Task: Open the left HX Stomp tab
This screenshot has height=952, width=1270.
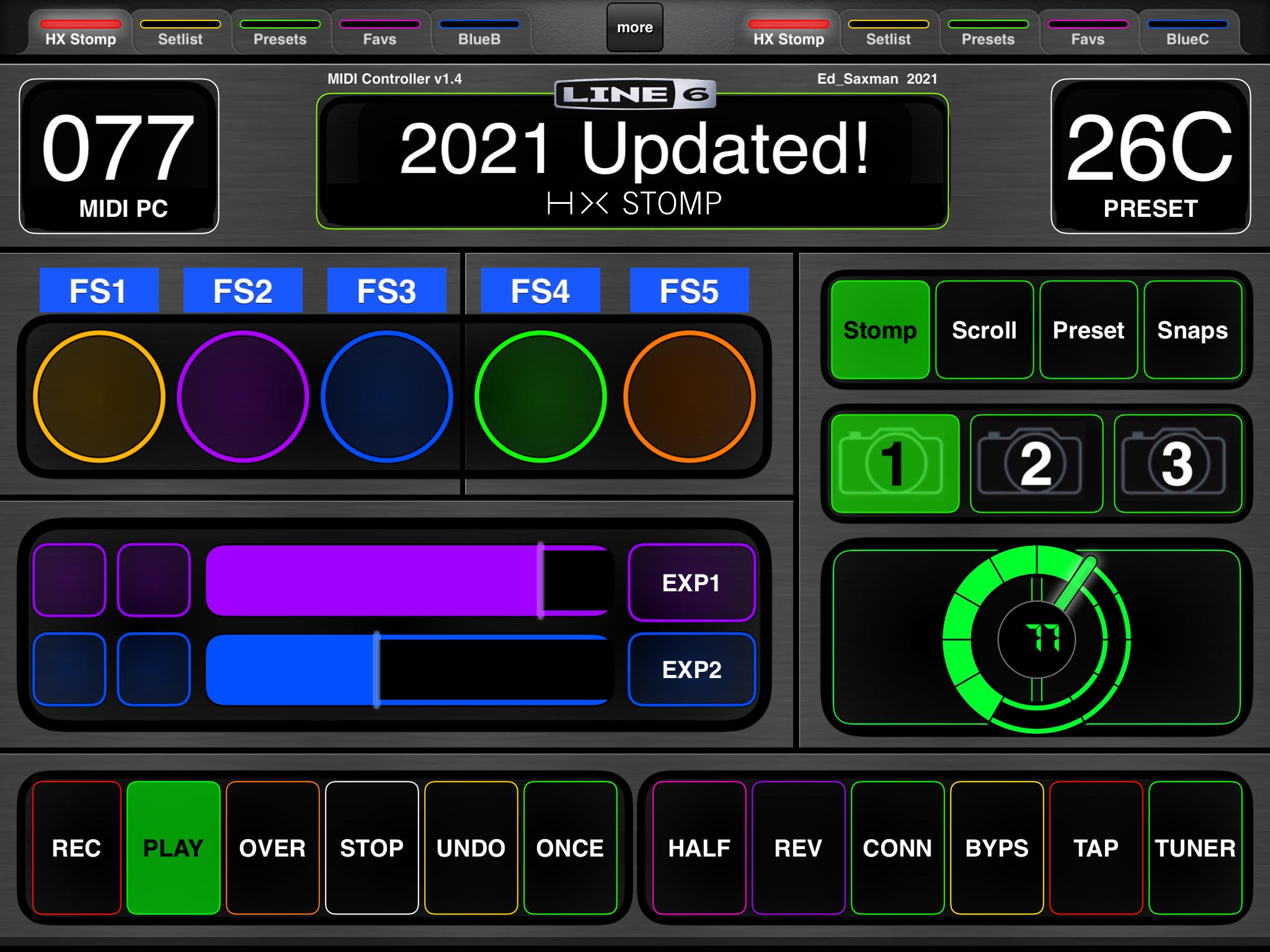Action: [x=81, y=32]
